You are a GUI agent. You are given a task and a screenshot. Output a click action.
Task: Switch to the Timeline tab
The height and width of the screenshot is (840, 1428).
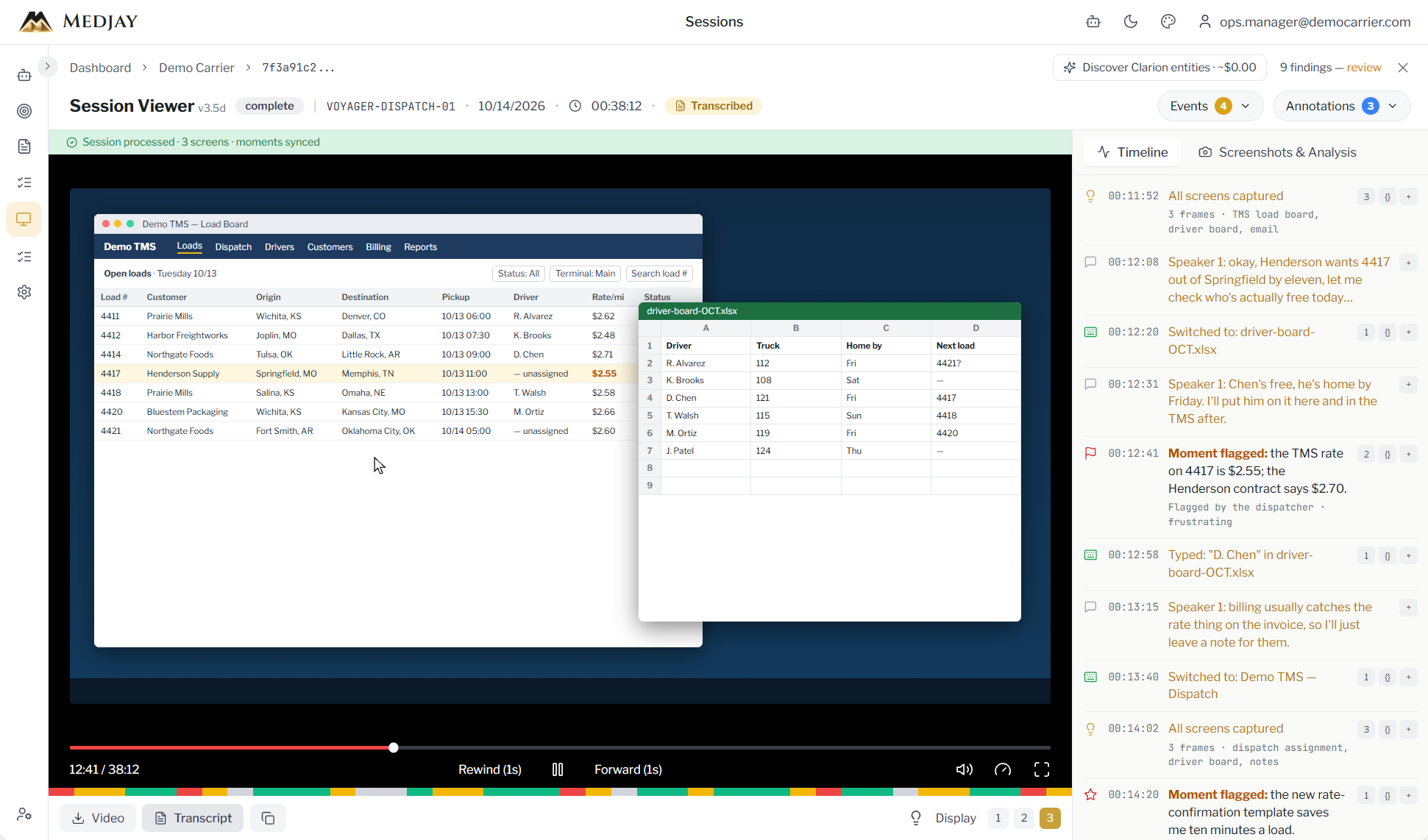(x=1132, y=152)
